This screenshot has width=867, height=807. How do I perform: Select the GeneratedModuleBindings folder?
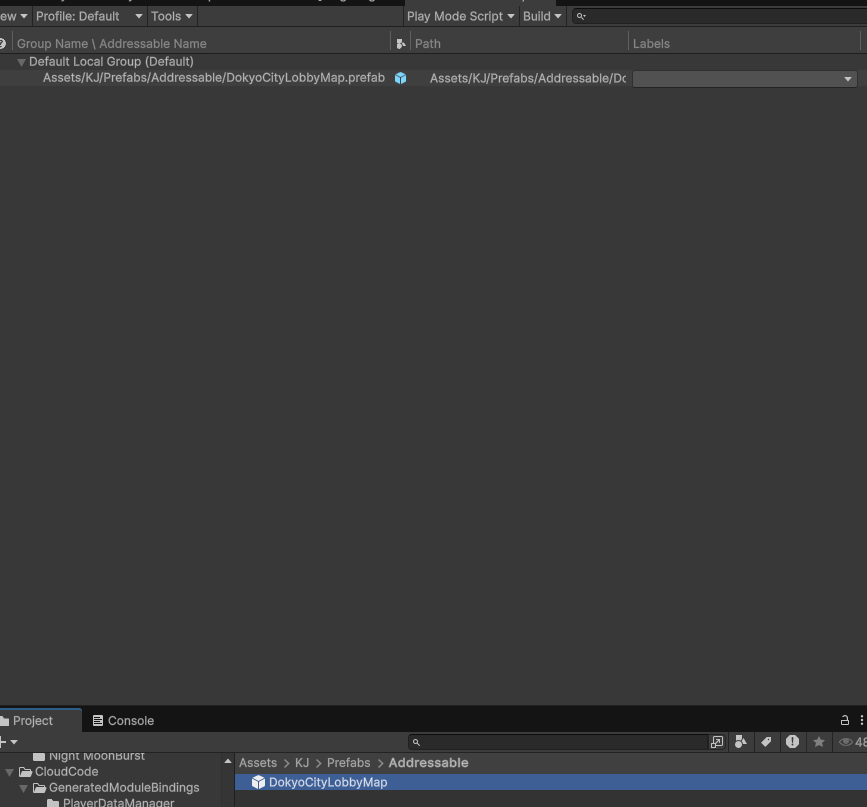click(116, 788)
